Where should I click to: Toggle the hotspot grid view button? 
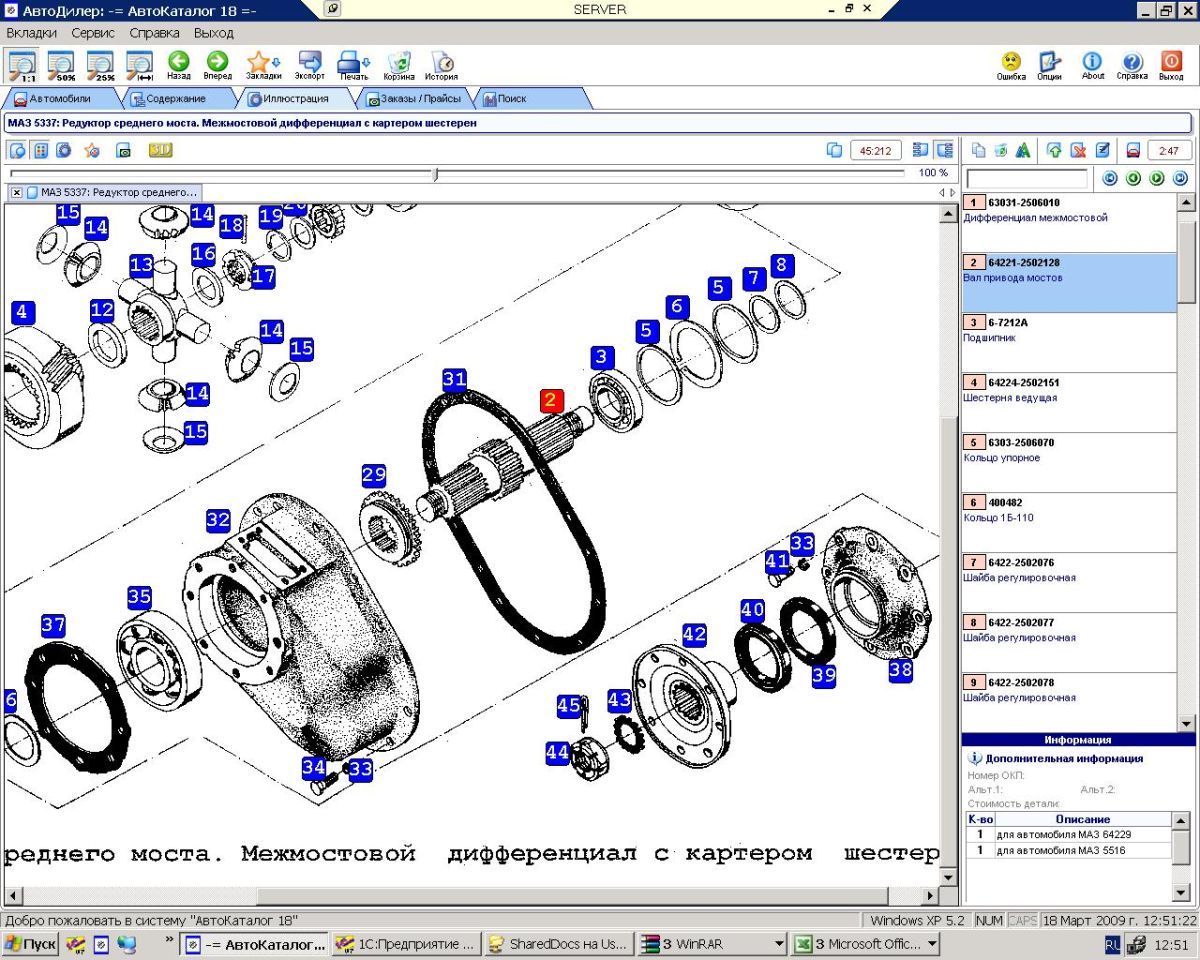point(41,150)
